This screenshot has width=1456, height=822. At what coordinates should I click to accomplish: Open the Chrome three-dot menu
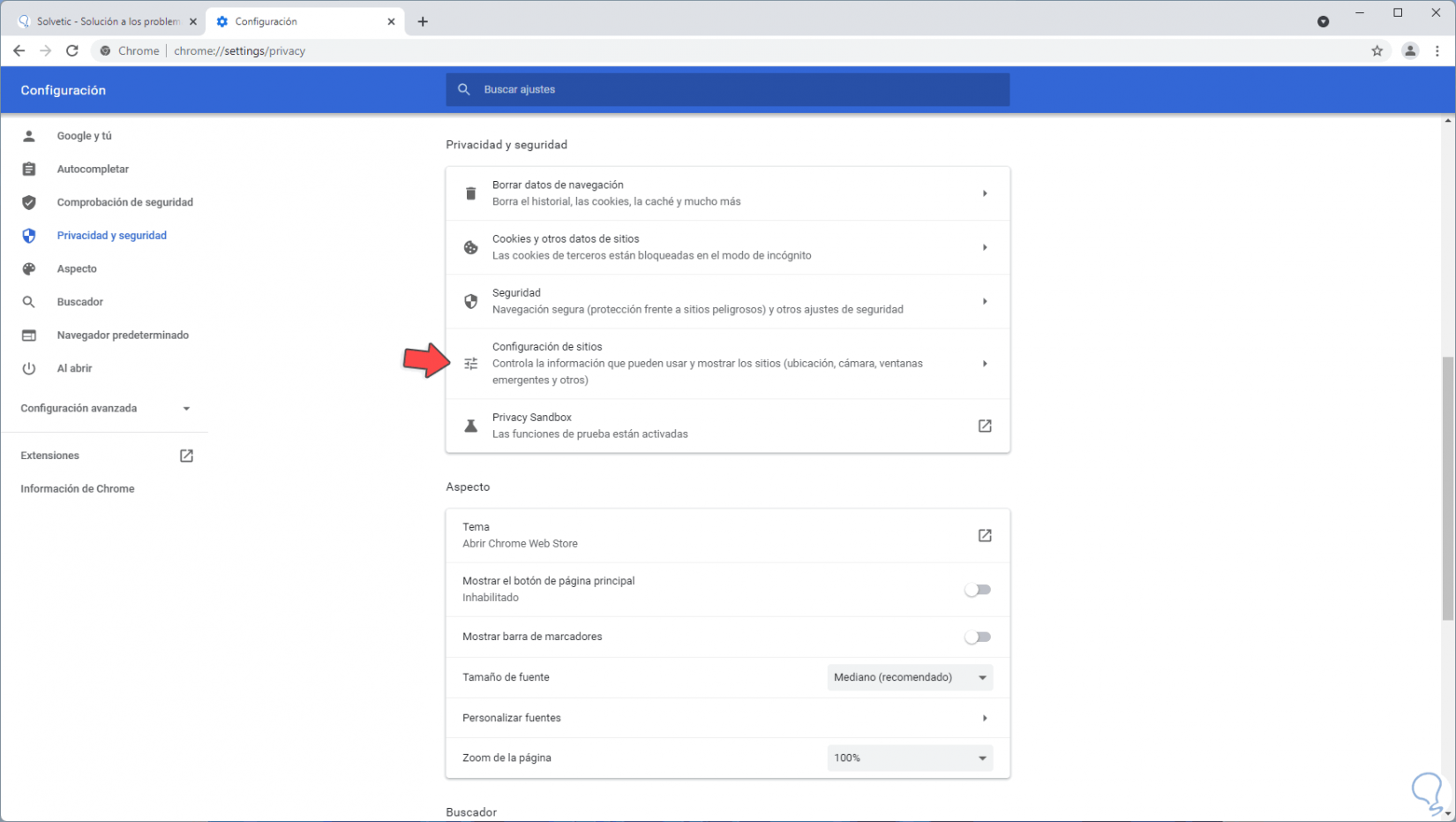1437,50
